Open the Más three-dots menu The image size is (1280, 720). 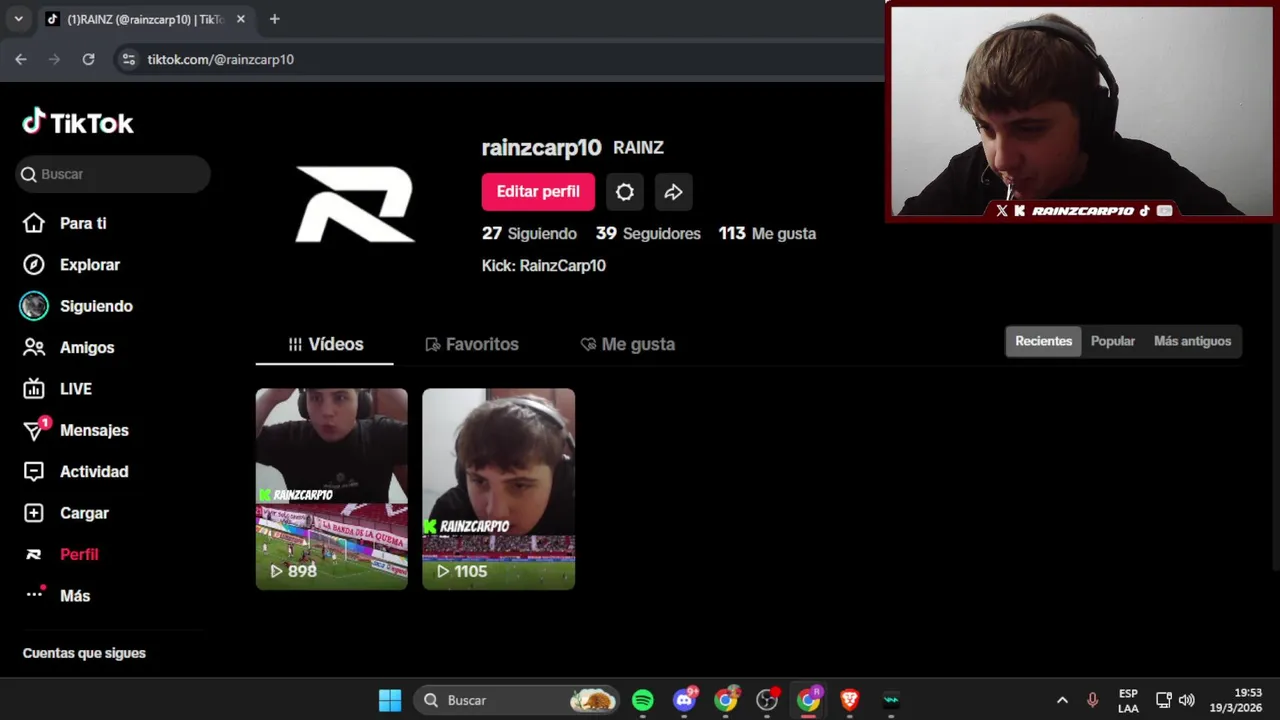point(57,595)
